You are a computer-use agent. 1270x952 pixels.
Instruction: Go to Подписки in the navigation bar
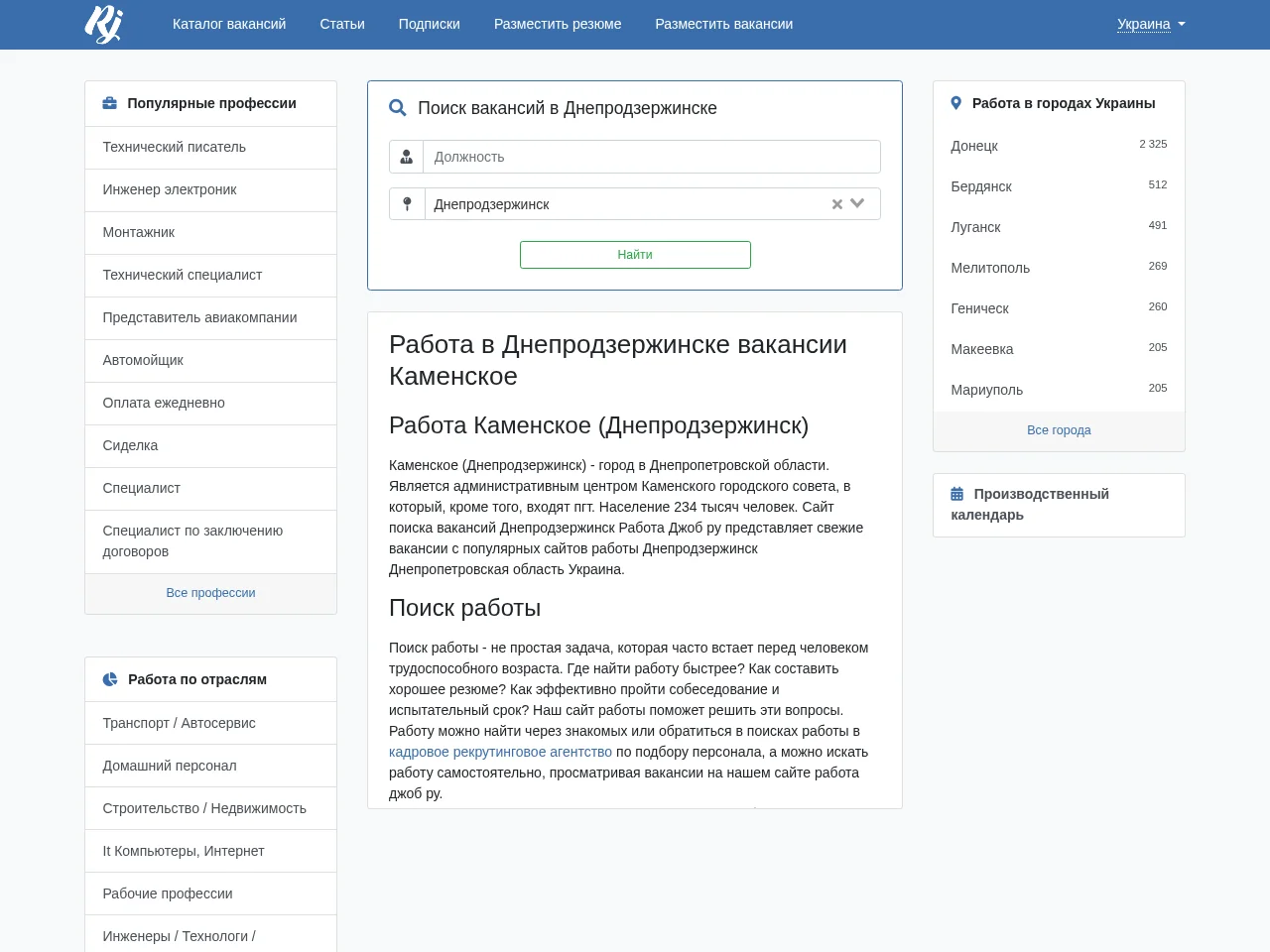pyautogui.click(x=430, y=24)
